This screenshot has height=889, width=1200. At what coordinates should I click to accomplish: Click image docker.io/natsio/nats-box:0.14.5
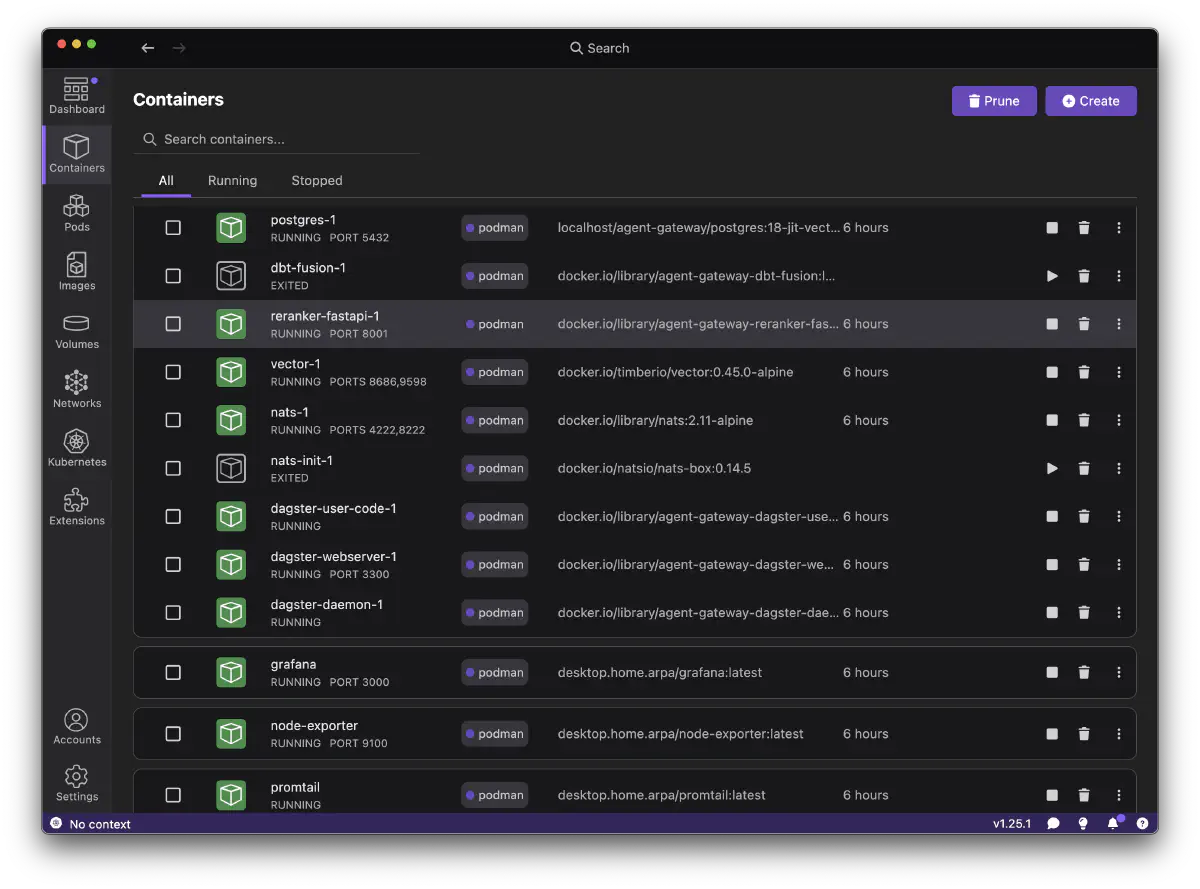[x=654, y=468]
